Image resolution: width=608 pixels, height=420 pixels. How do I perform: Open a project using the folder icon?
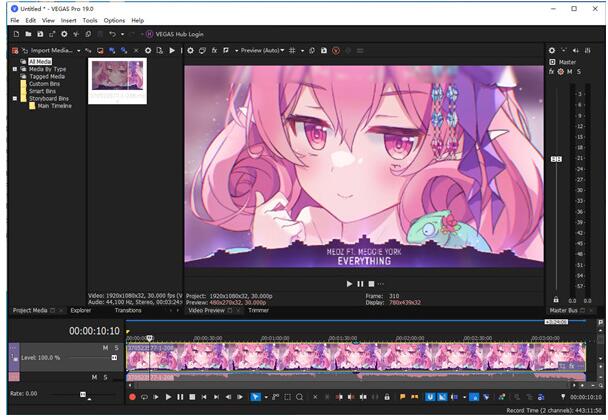pos(28,34)
